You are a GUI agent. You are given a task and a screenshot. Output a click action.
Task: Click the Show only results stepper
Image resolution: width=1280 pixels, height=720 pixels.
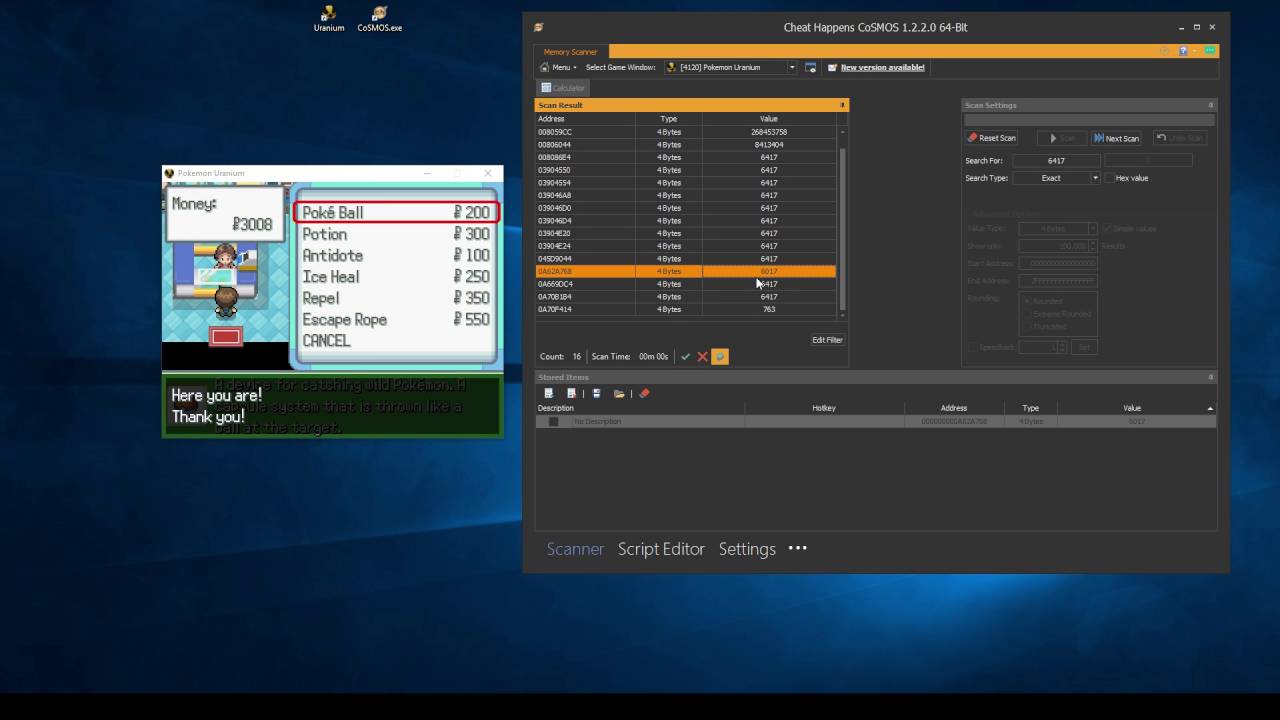pos(1092,245)
